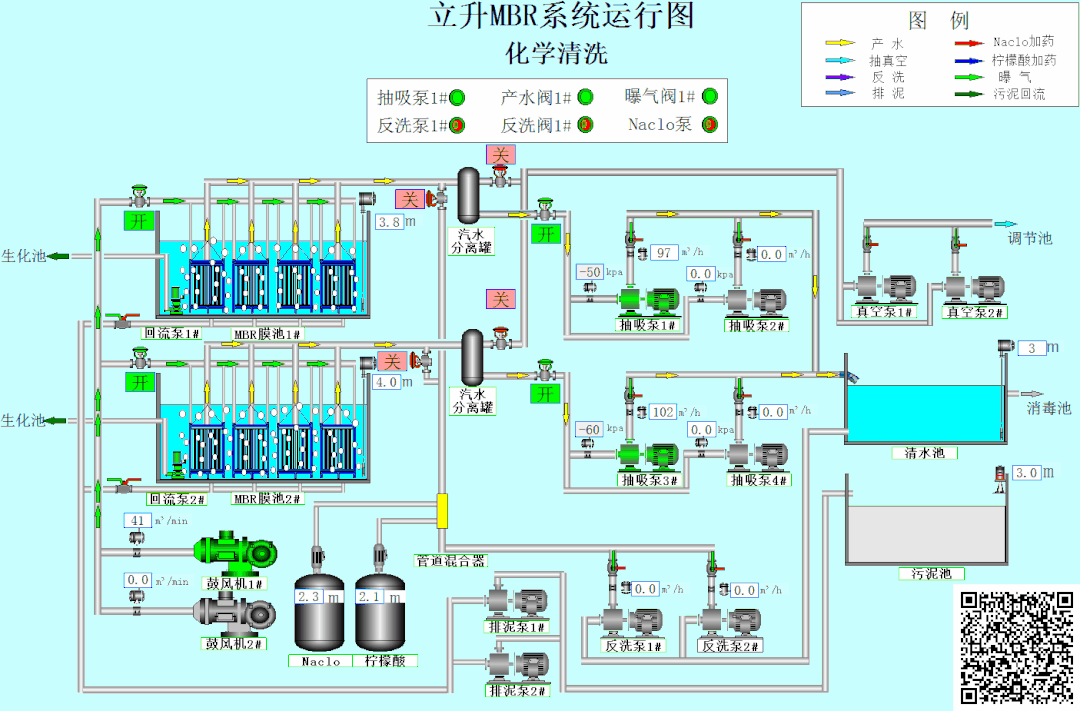Select the lower 汽水分离罐 separator tank
The image size is (1080, 711).
tap(472, 358)
